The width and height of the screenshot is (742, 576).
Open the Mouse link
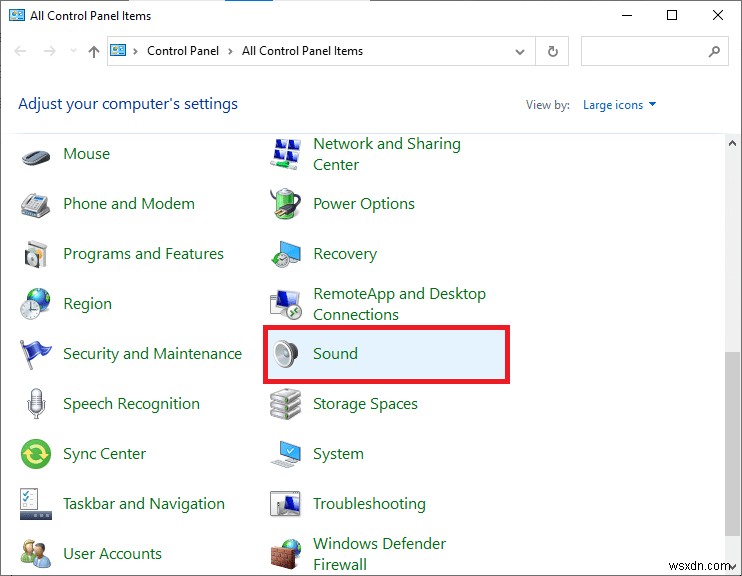[87, 153]
